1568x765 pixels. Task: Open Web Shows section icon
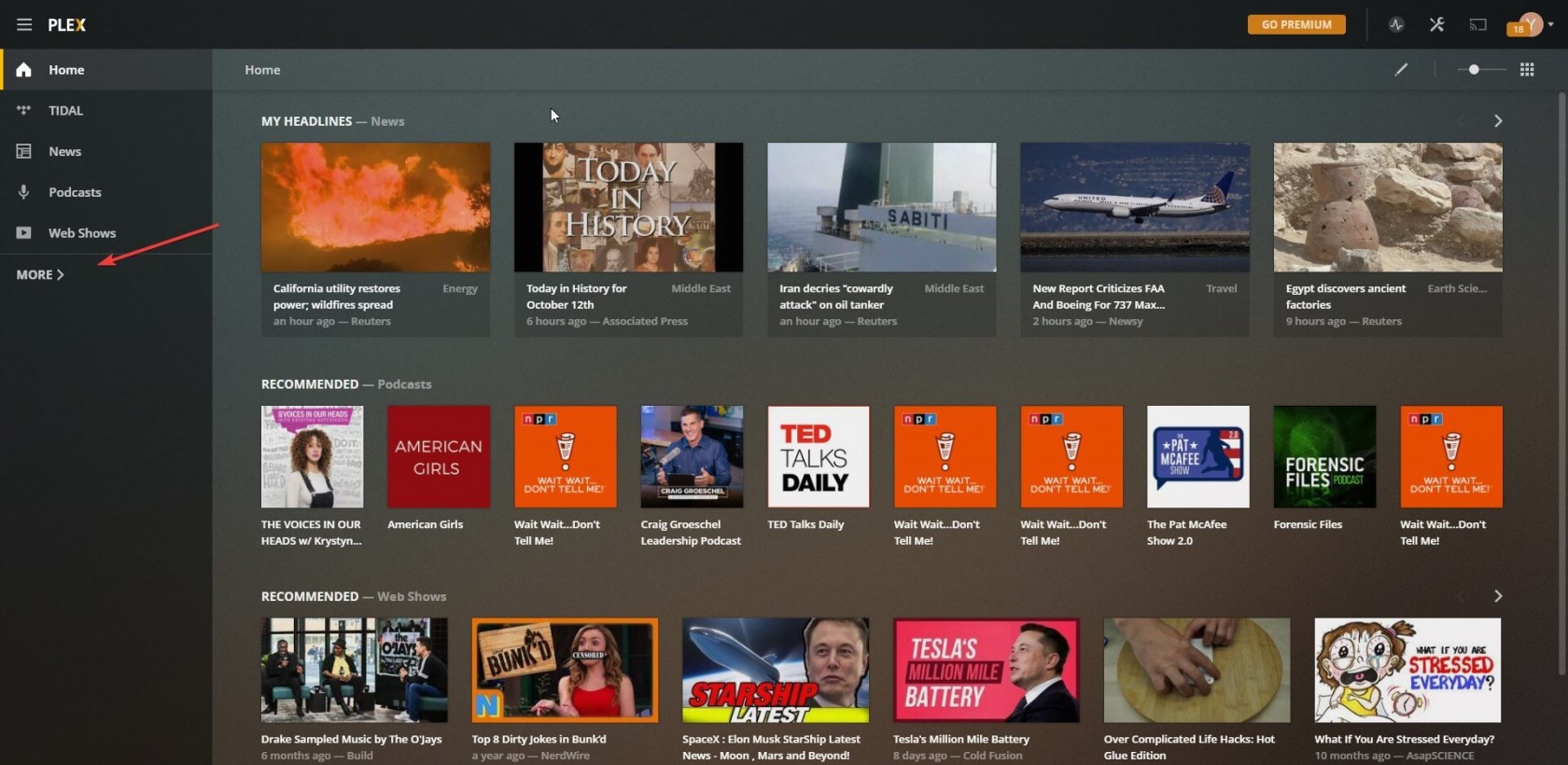tap(24, 233)
